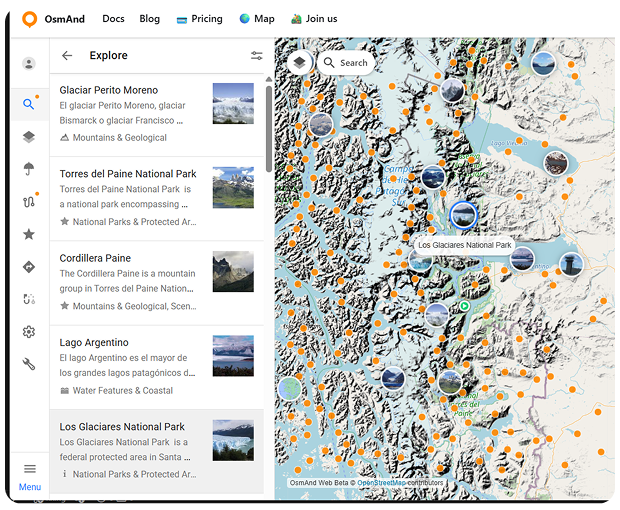Open the Lago Argentino thumbnail image

pyautogui.click(x=233, y=356)
